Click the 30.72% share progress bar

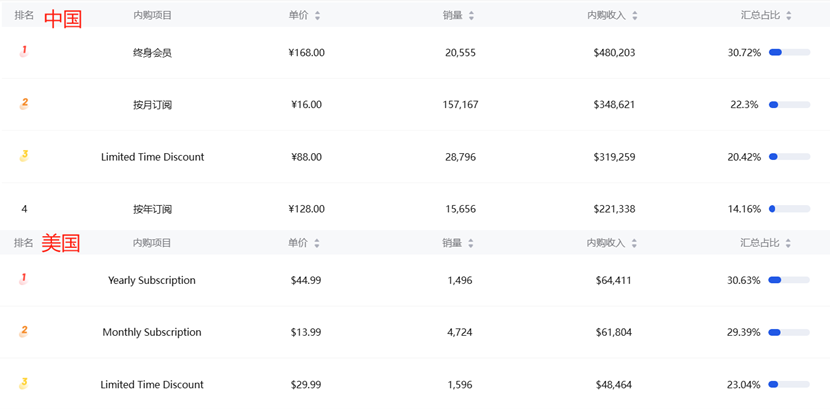789,52
